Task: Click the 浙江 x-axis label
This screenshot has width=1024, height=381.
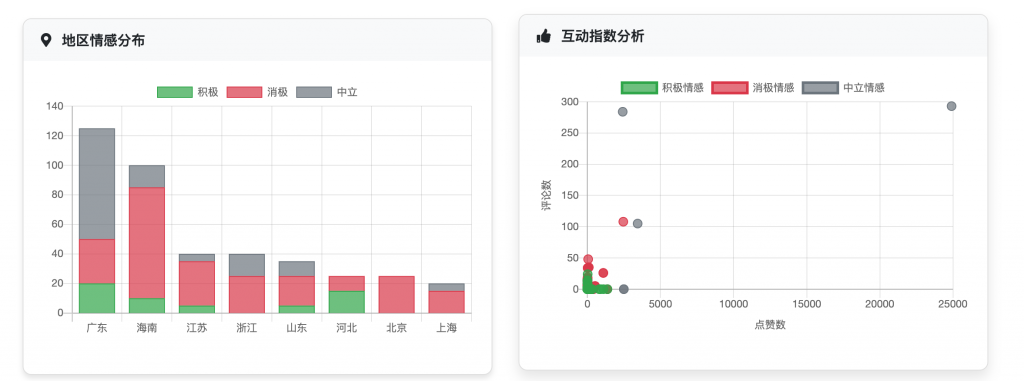Action: pyautogui.click(x=247, y=328)
